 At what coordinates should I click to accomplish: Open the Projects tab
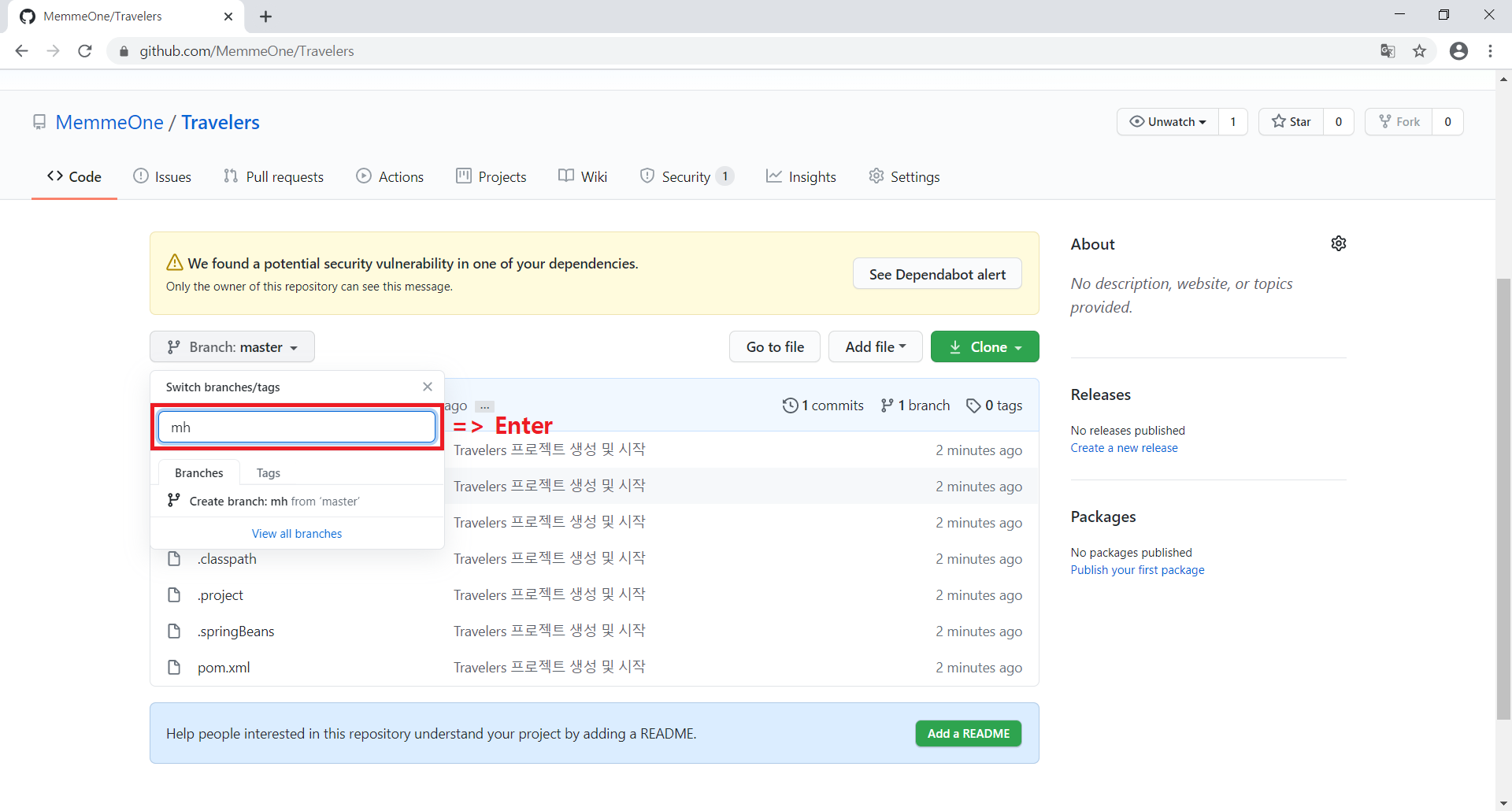(x=491, y=177)
